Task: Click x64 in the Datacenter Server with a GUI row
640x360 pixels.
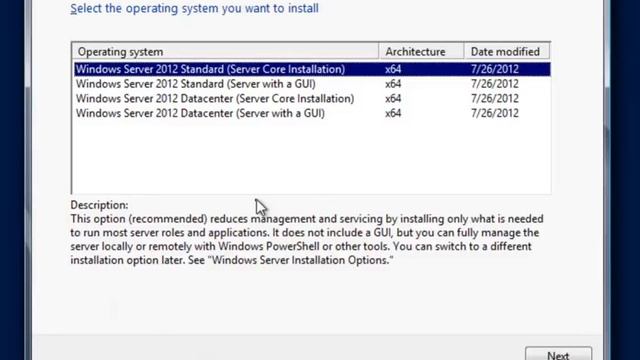Action: [393, 113]
